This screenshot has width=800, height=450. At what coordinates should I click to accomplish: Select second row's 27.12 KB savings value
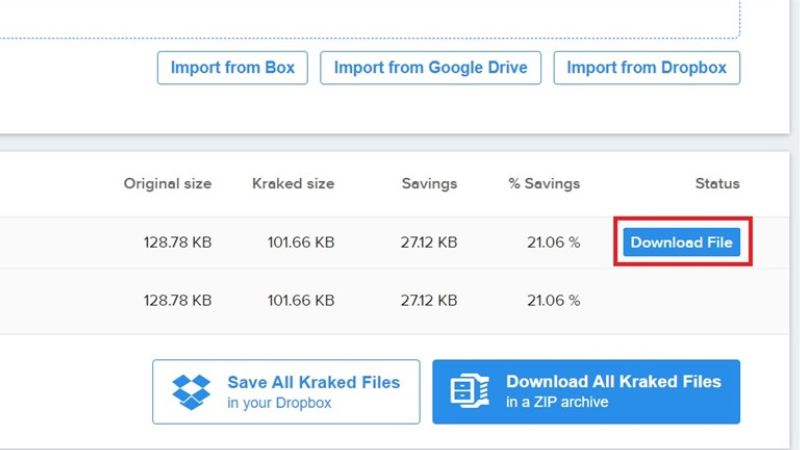coord(429,300)
